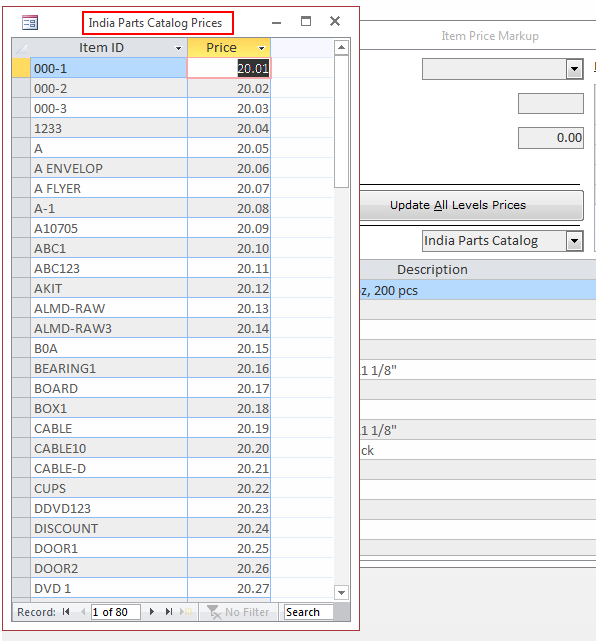Open Item ID column filter arrow
Viewport: 596px width, 641px height.
pyautogui.click(x=178, y=48)
